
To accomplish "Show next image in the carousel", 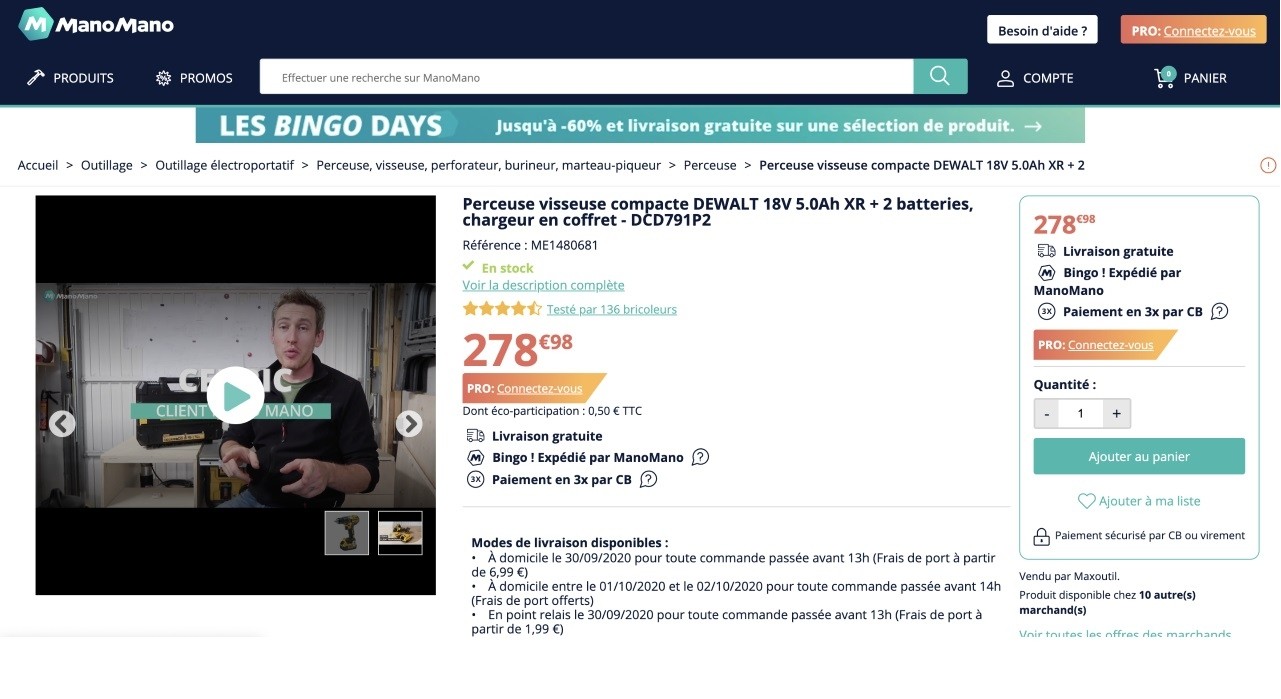I will tap(409, 424).
